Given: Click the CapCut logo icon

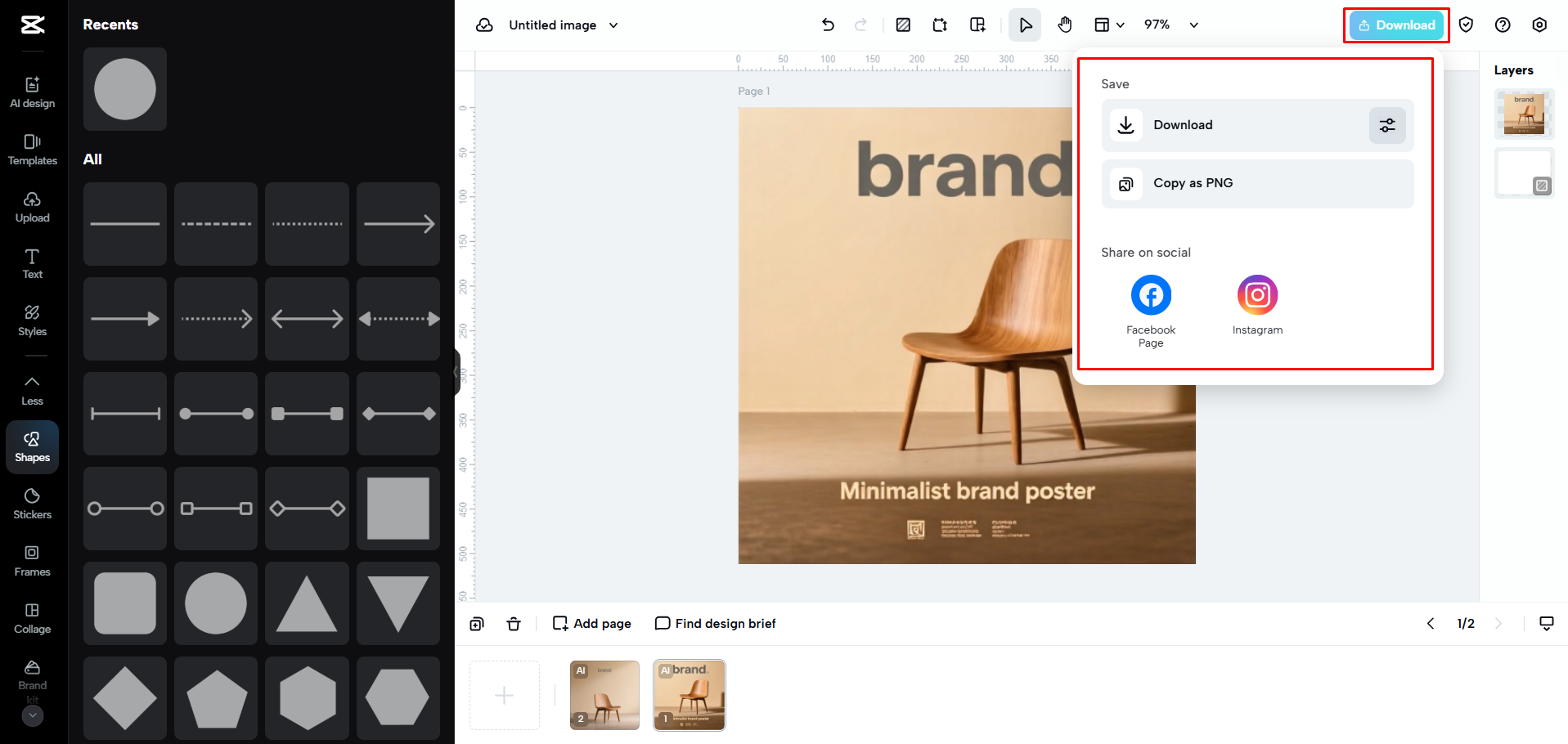Looking at the screenshot, I should (33, 25).
